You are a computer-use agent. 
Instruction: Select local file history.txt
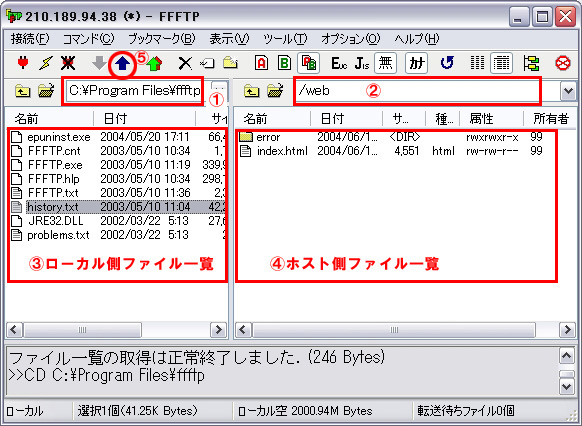[x=53, y=207]
